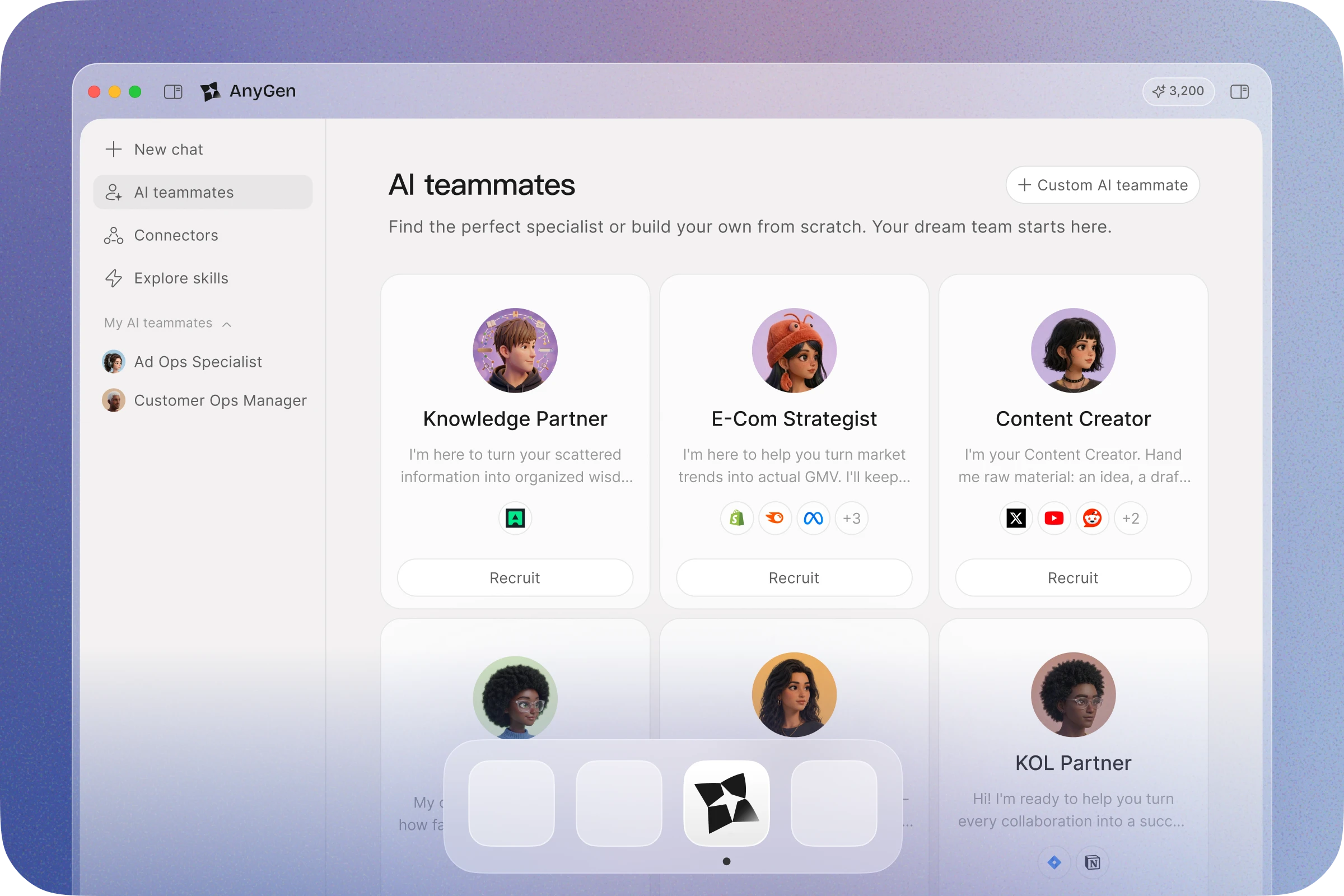Viewport: 1344px width, 896px height.
Task: Recruit the Knowledge Partner
Action: tap(515, 578)
